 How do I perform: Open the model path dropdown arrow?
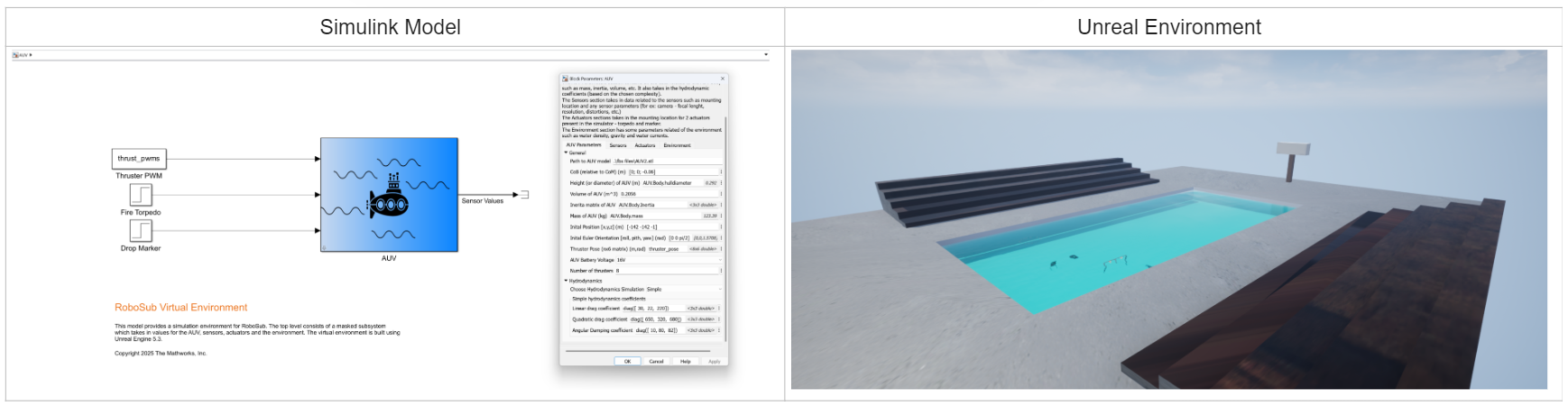[x=766, y=55]
